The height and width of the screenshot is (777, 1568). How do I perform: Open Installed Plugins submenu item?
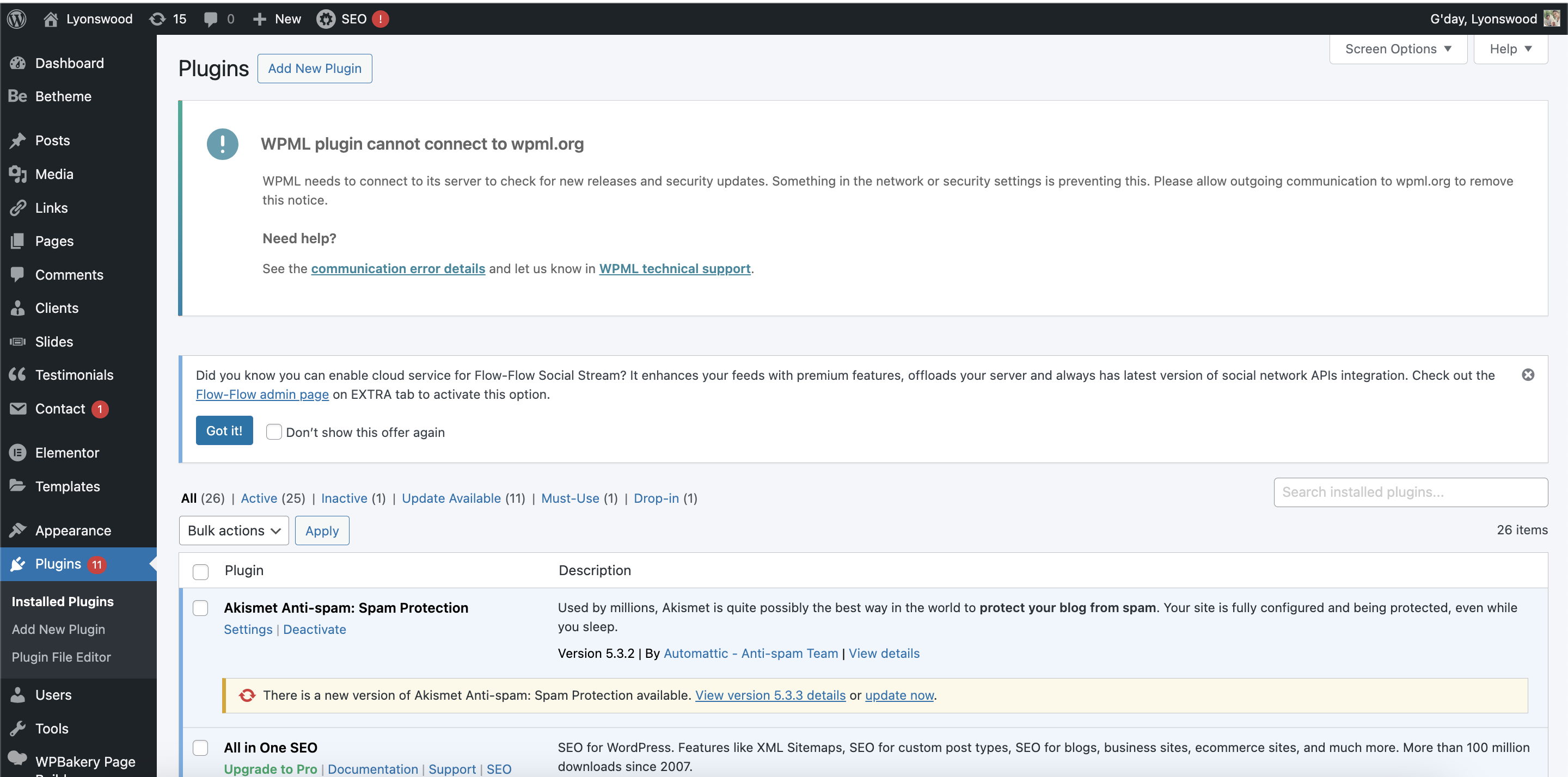click(63, 601)
